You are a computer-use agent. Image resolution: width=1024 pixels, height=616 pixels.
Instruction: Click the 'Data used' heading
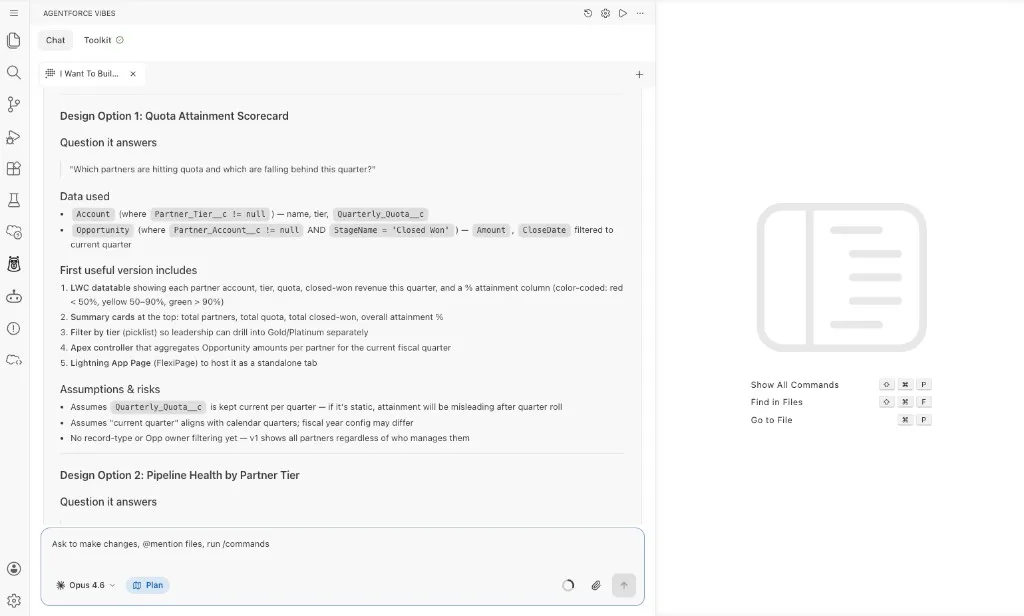tap(85, 197)
